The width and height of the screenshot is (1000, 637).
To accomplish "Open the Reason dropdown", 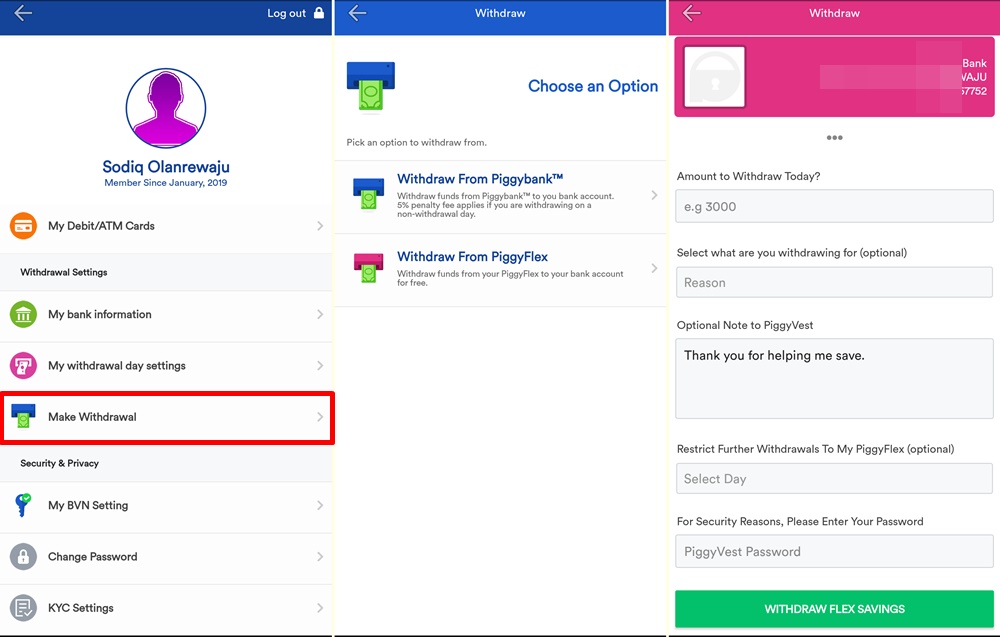I will 834,282.
